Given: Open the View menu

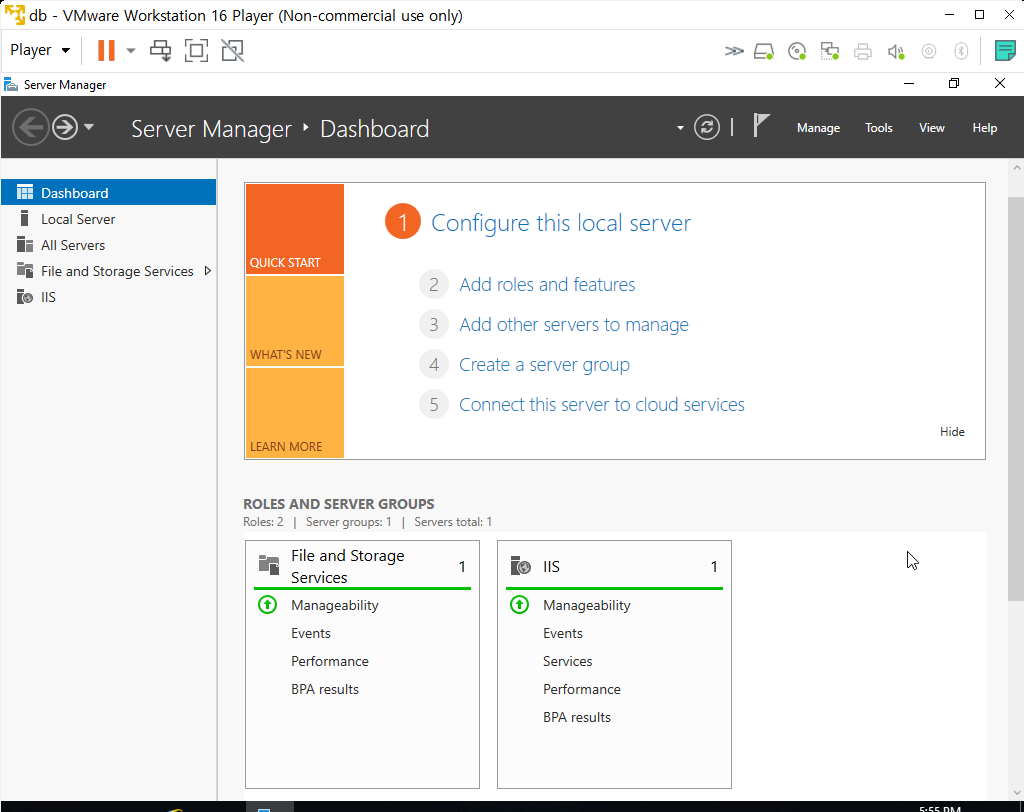Looking at the screenshot, I should click(x=932, y=128).
